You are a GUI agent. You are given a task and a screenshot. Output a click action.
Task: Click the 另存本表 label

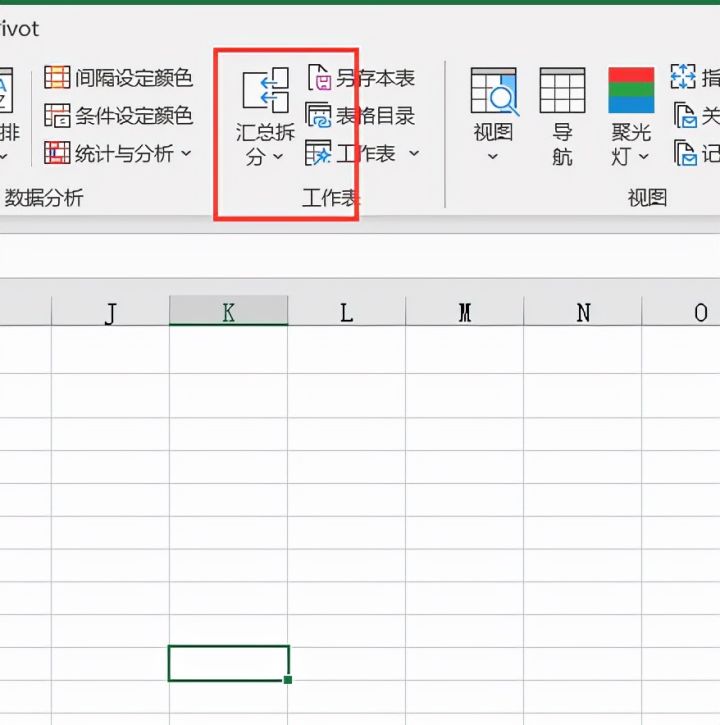375,78
